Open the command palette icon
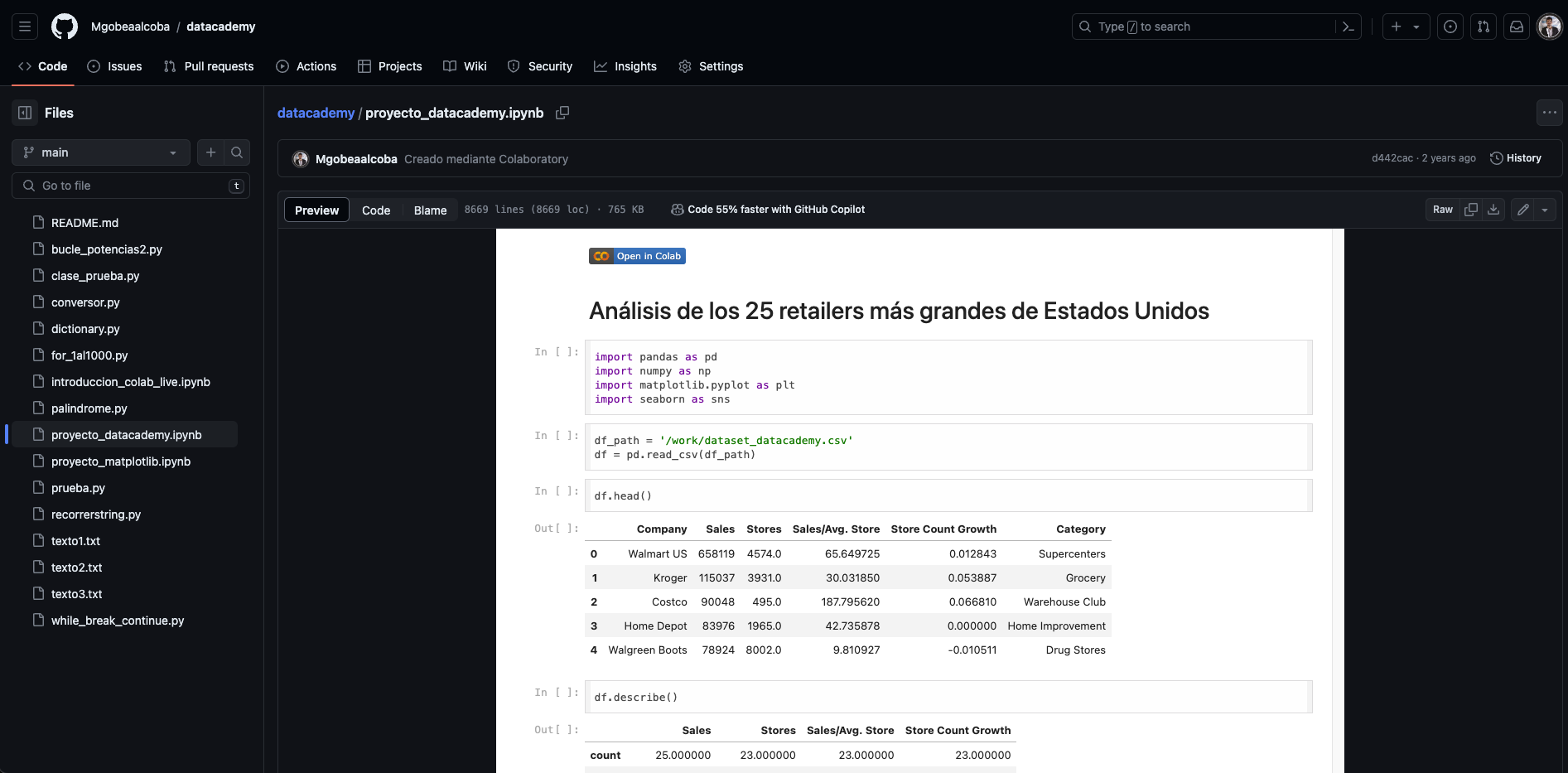The image size is (1568, 773). click(1348, 27)
